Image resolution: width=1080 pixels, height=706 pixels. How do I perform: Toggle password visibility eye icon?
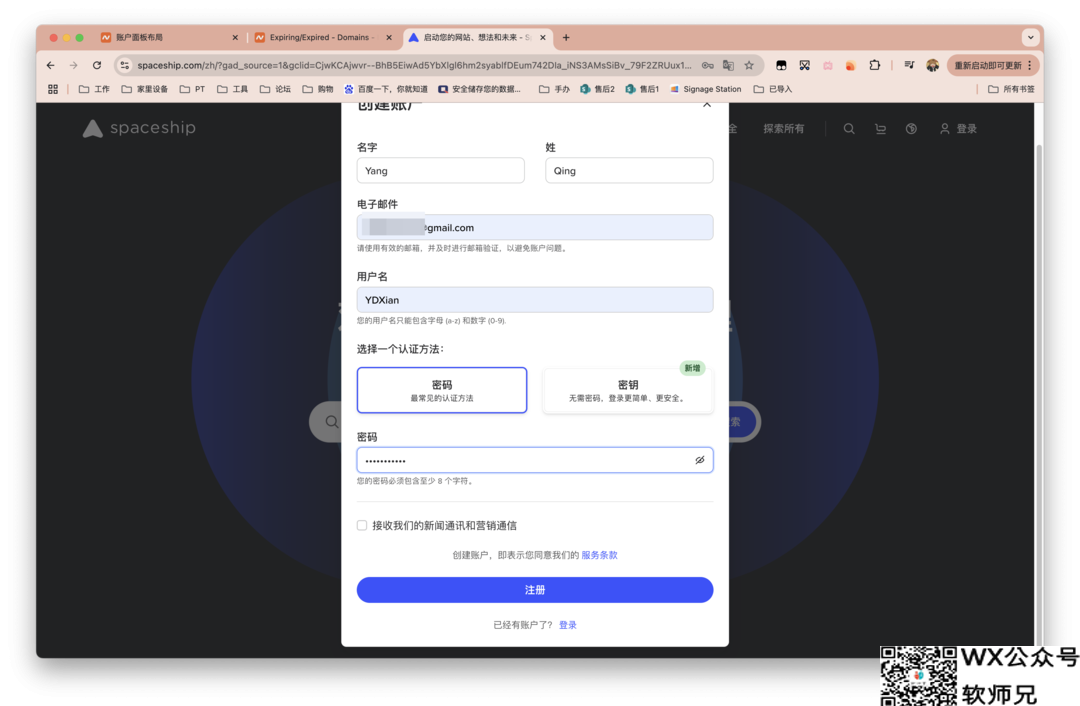[699, 460]
